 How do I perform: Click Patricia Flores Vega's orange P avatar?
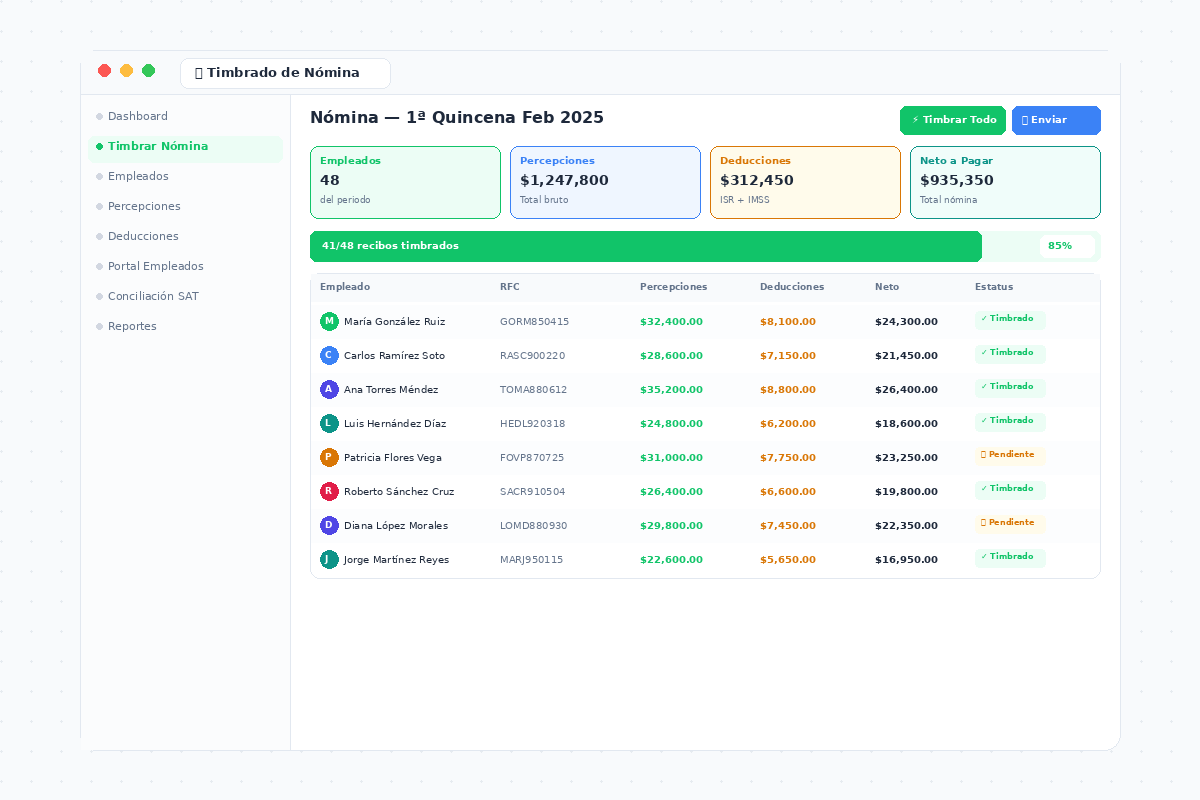coord(329,457)
